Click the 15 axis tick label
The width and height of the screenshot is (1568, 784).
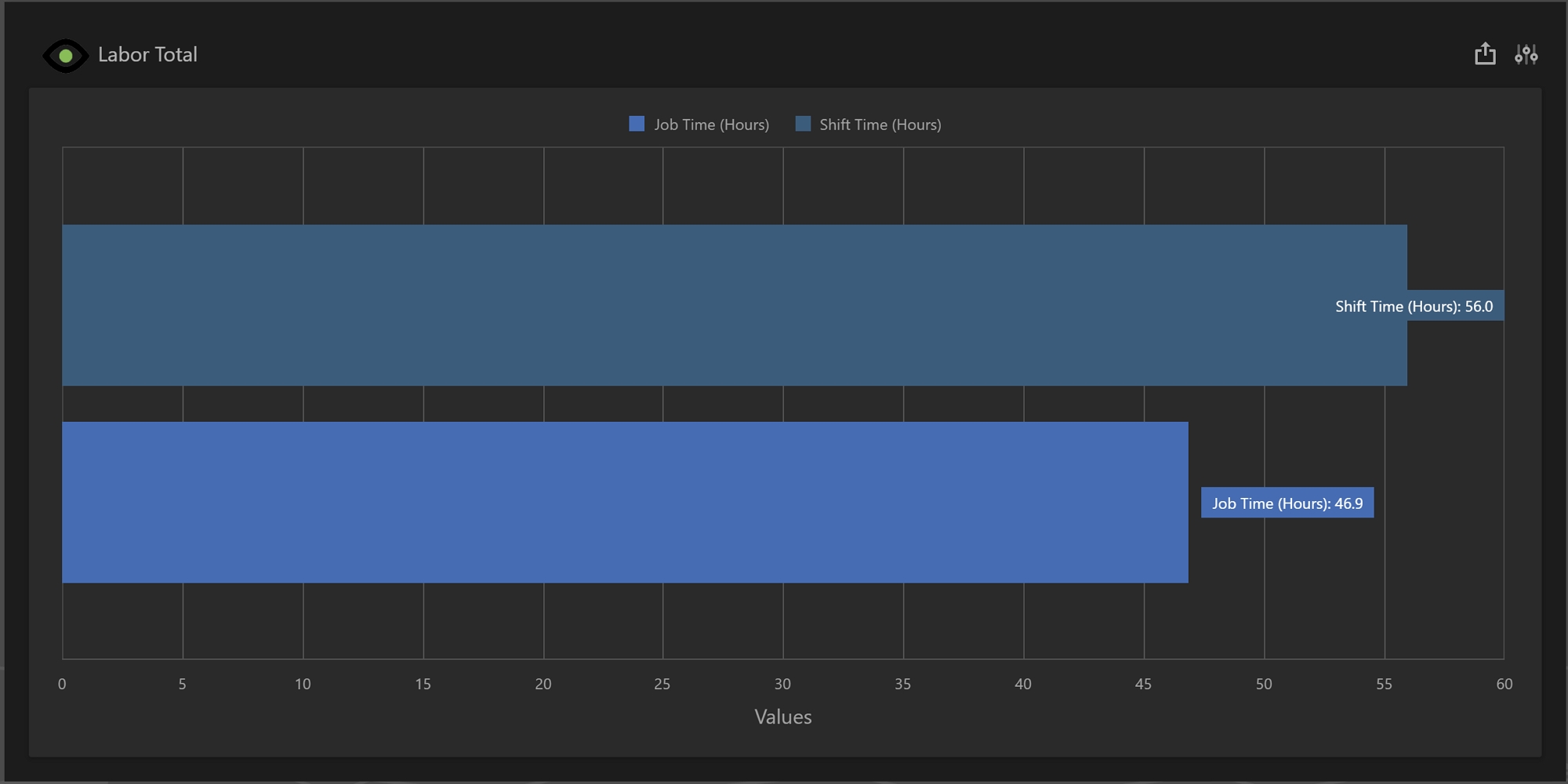click(x=423, y=684)
